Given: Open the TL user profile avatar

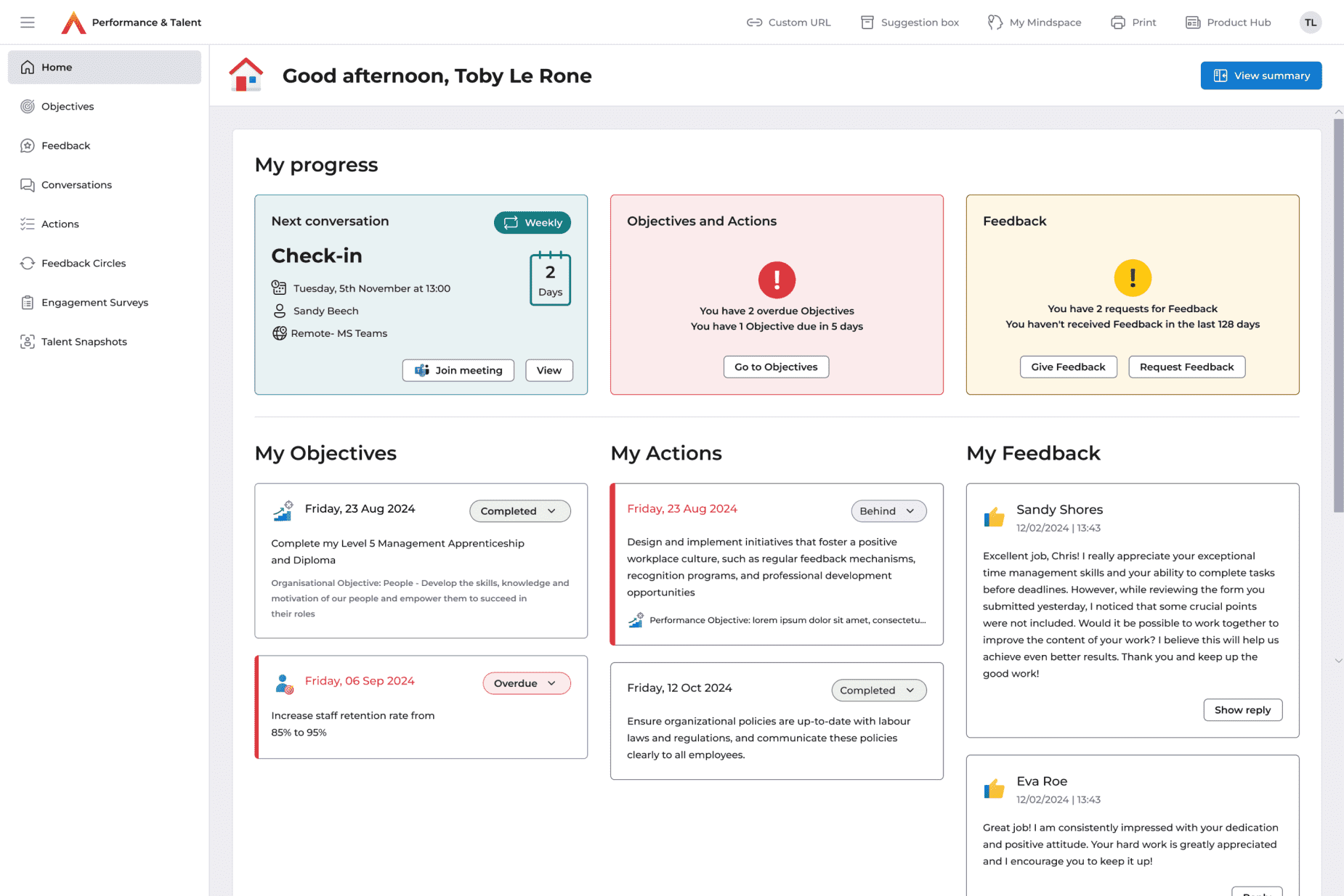Looking at the screenshot, I should pos(1310,23).
